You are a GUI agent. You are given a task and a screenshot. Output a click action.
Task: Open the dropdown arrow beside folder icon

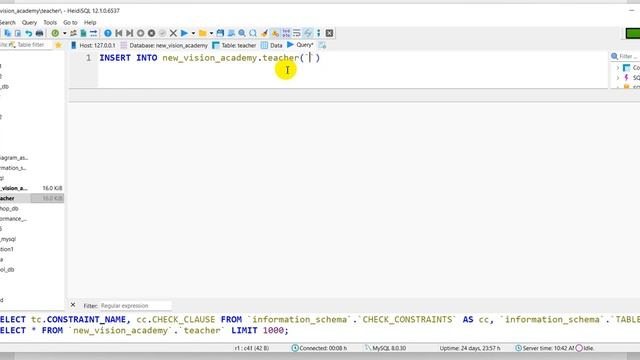[x=211, y=33]
